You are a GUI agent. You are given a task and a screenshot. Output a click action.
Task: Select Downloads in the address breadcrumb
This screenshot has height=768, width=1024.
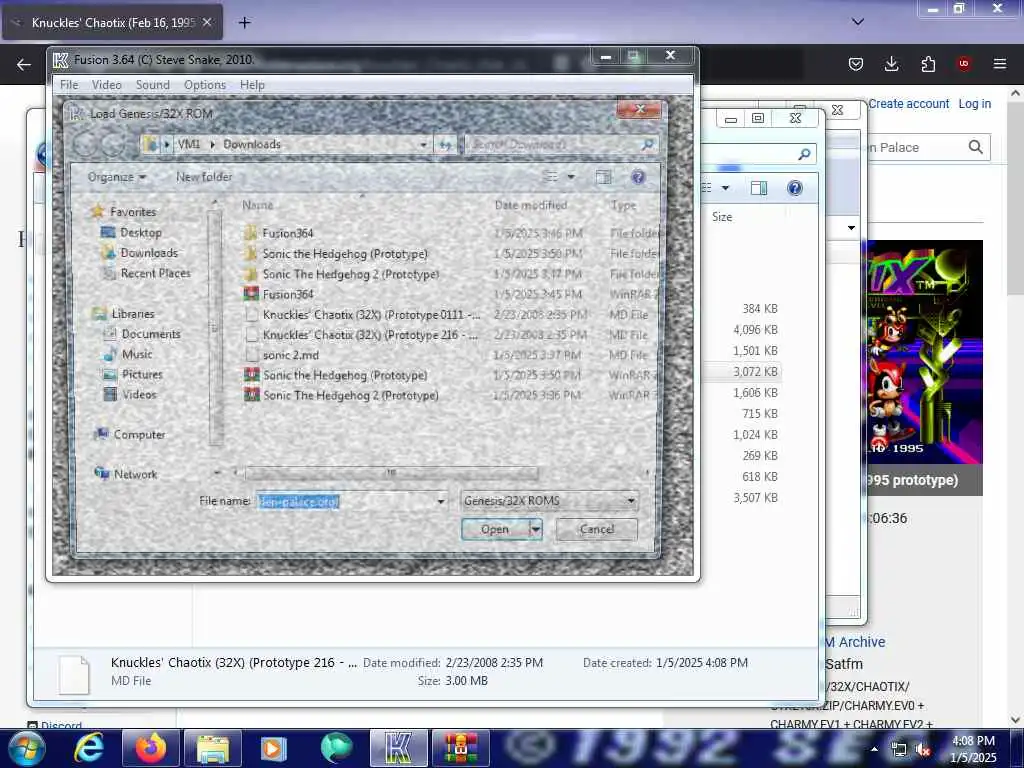(252, 144)
